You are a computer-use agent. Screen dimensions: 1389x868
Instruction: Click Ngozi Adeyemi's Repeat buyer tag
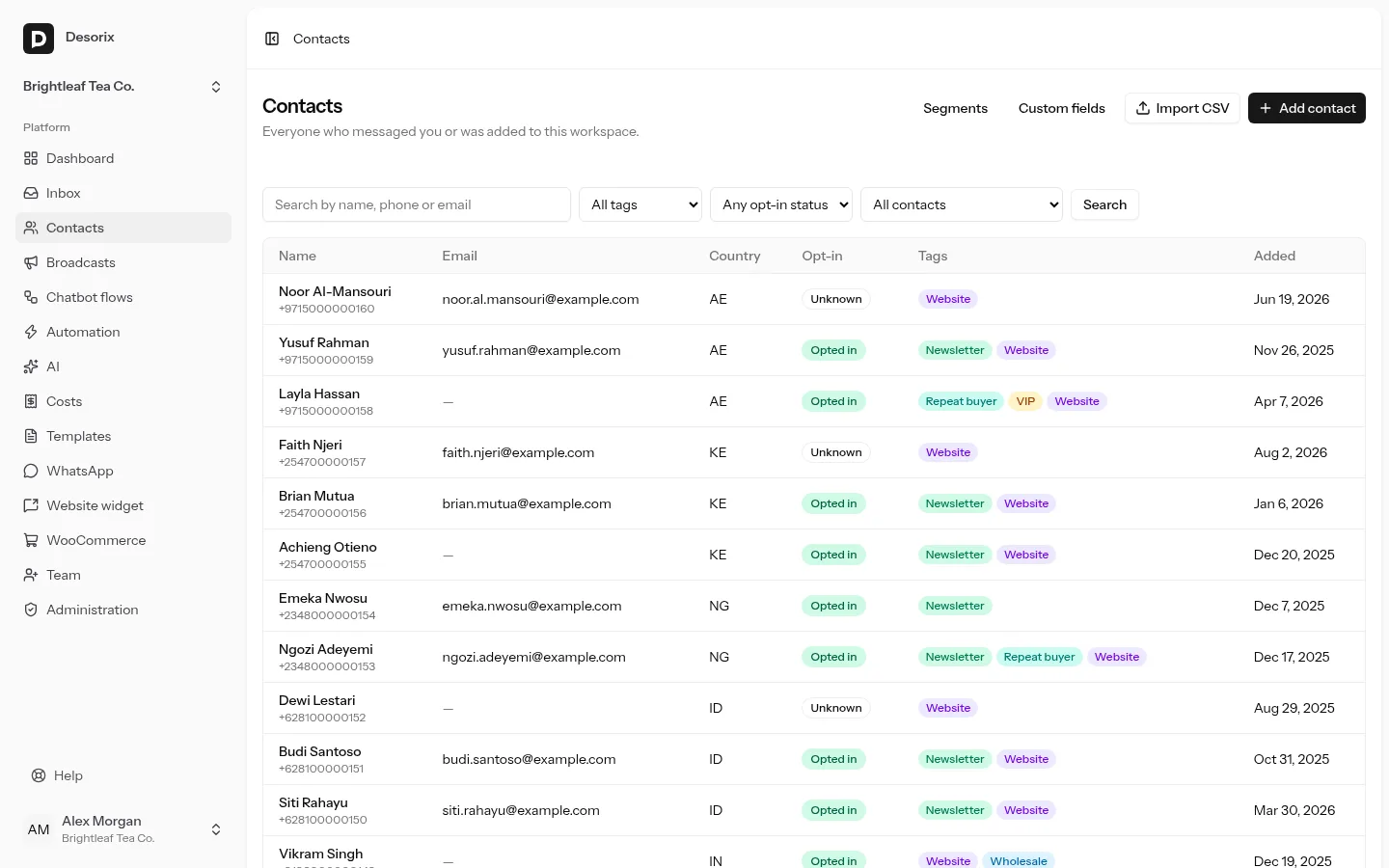coord(1039,657)
